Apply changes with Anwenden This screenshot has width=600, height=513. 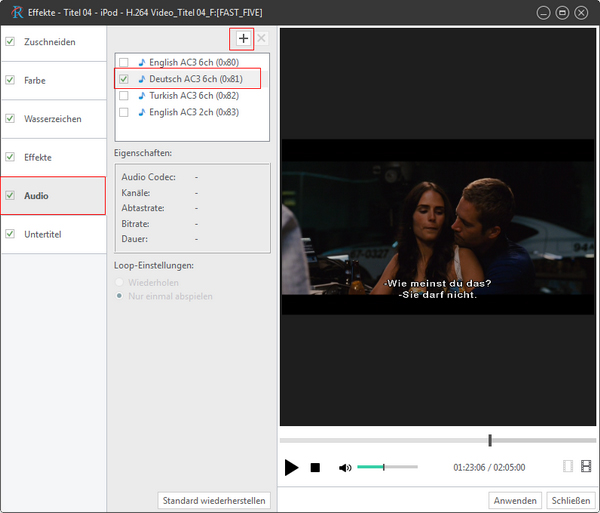click(515, 500)
